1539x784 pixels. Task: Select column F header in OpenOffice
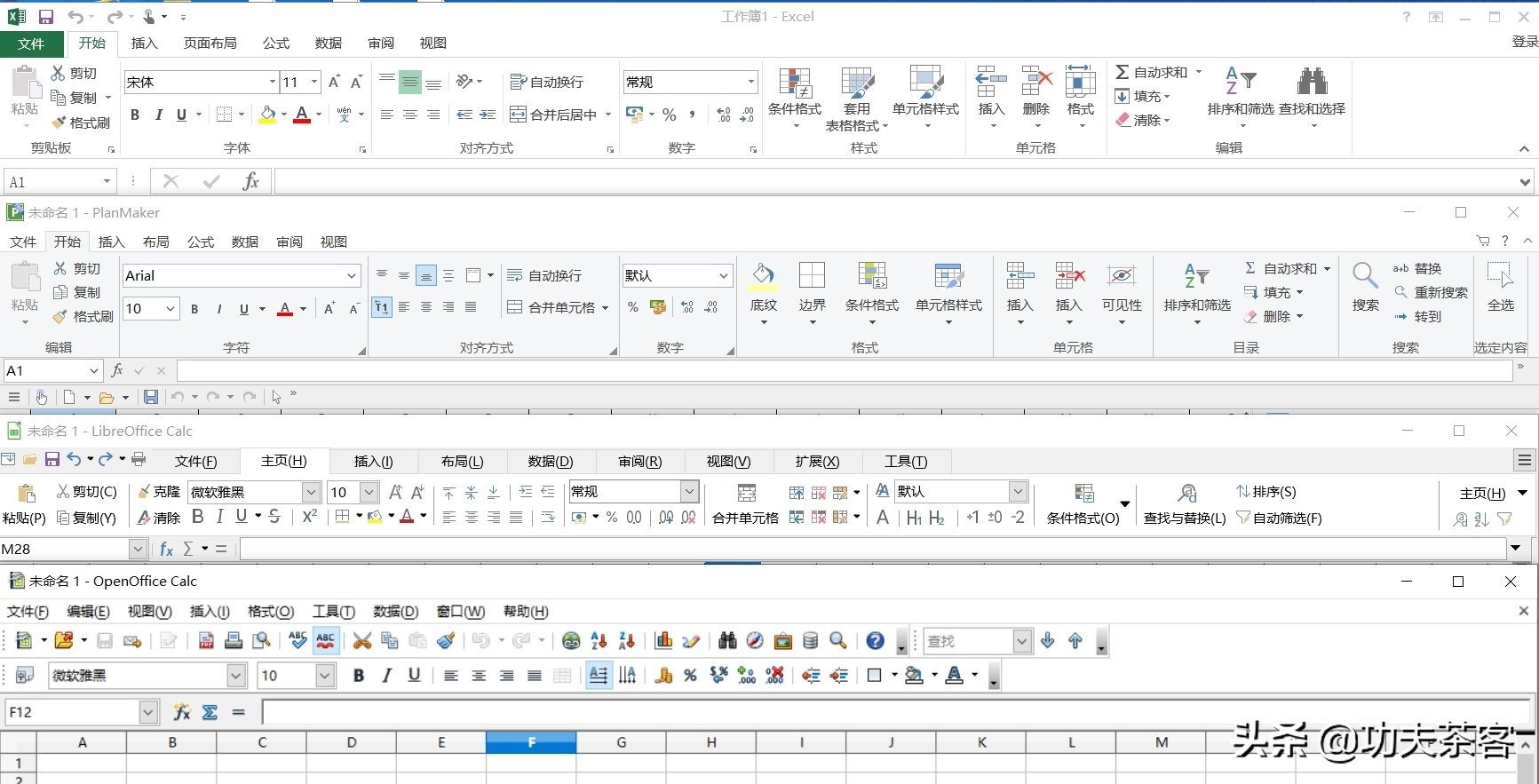click(x=531, y=742)
